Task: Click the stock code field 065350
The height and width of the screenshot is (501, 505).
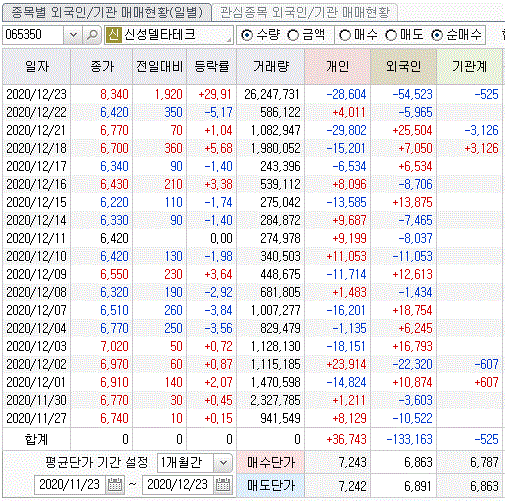Action: [x=33, y=35]
